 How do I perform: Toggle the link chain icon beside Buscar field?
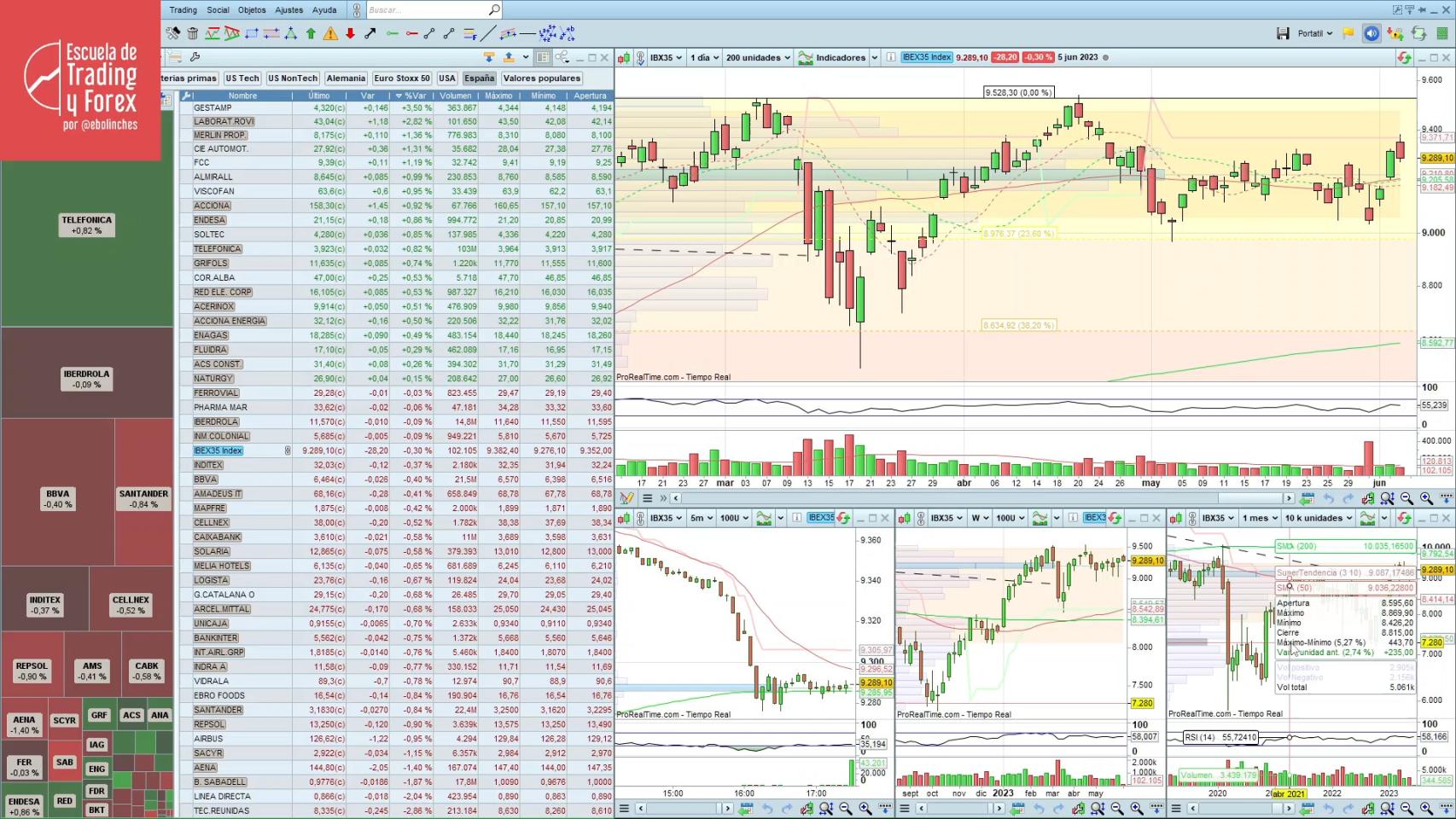pyautogui.click(x=357, y=9)
